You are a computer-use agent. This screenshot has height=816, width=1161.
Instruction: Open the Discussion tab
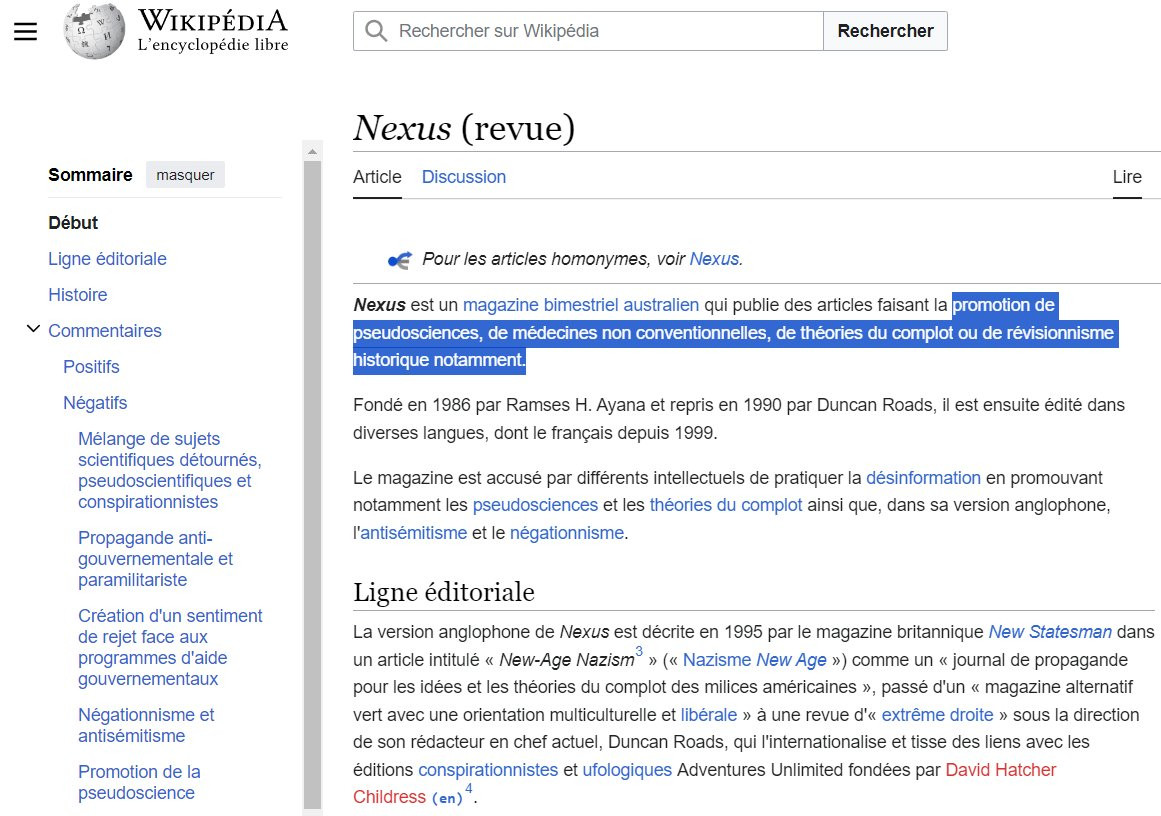click(x=464, y=177)
